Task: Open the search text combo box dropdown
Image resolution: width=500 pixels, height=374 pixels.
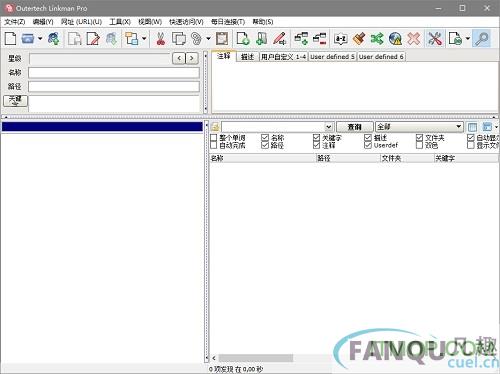Action: tap(328, 127)
